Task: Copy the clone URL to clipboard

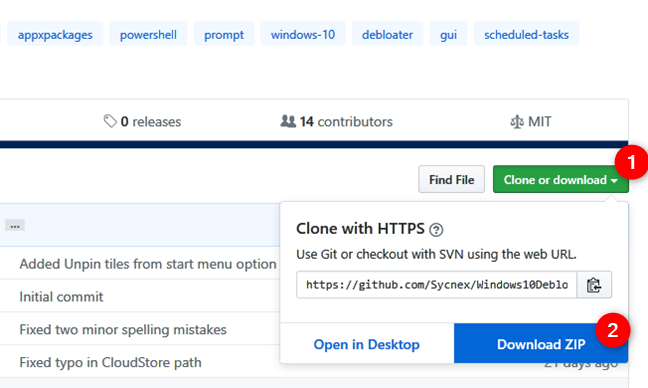Action: (594, 285)
